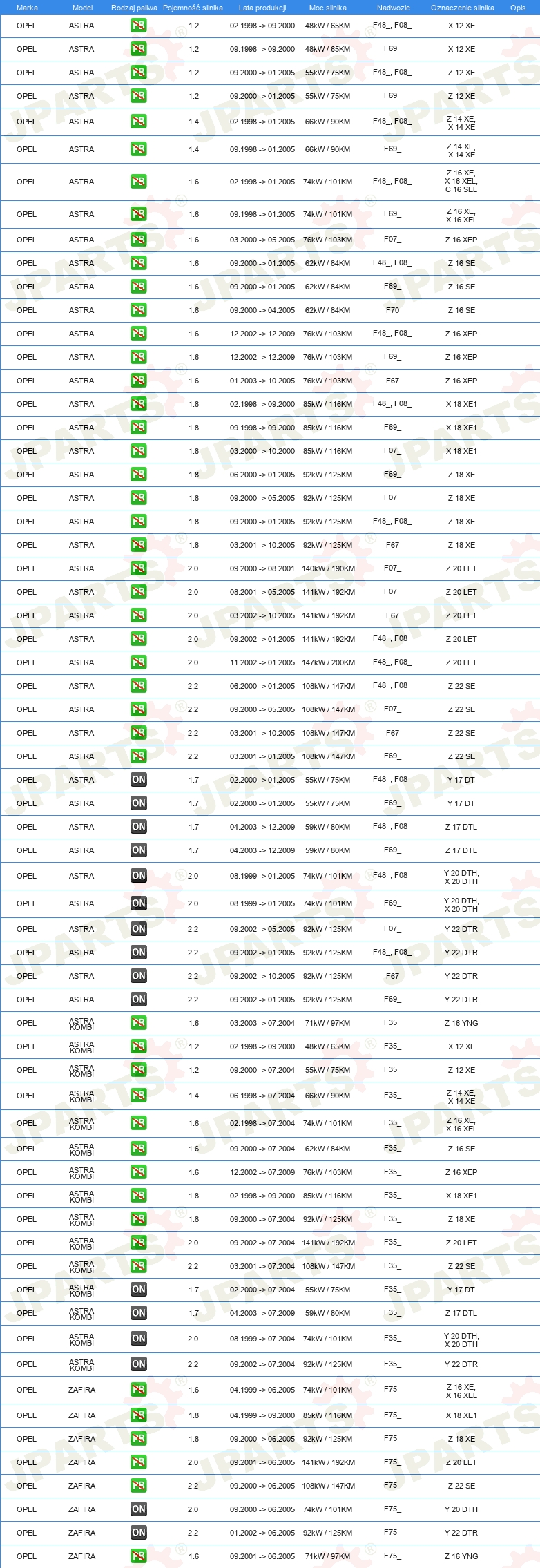Click petrol icon for Astra Z 20 LET F67
This screenshot has height=1568, width=540.
139,615
